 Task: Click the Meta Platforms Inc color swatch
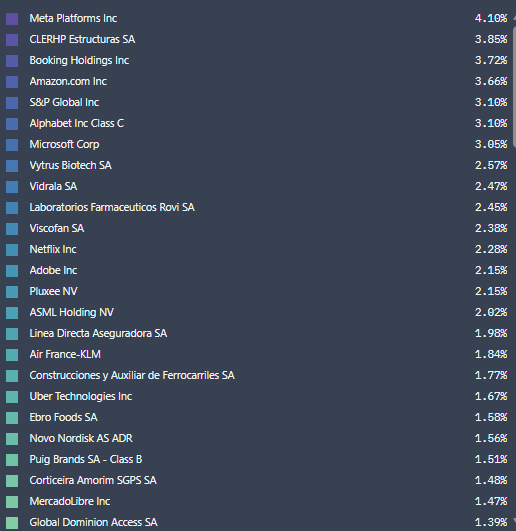tap(12, 19)
